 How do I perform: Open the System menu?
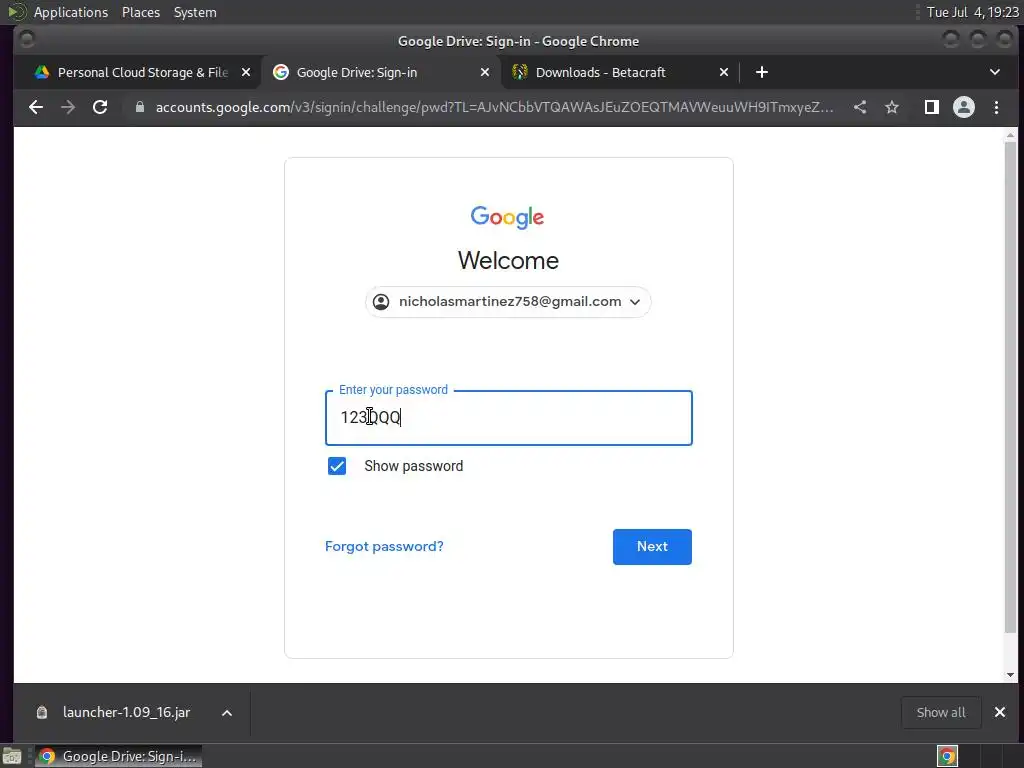[x=195, y=12]
